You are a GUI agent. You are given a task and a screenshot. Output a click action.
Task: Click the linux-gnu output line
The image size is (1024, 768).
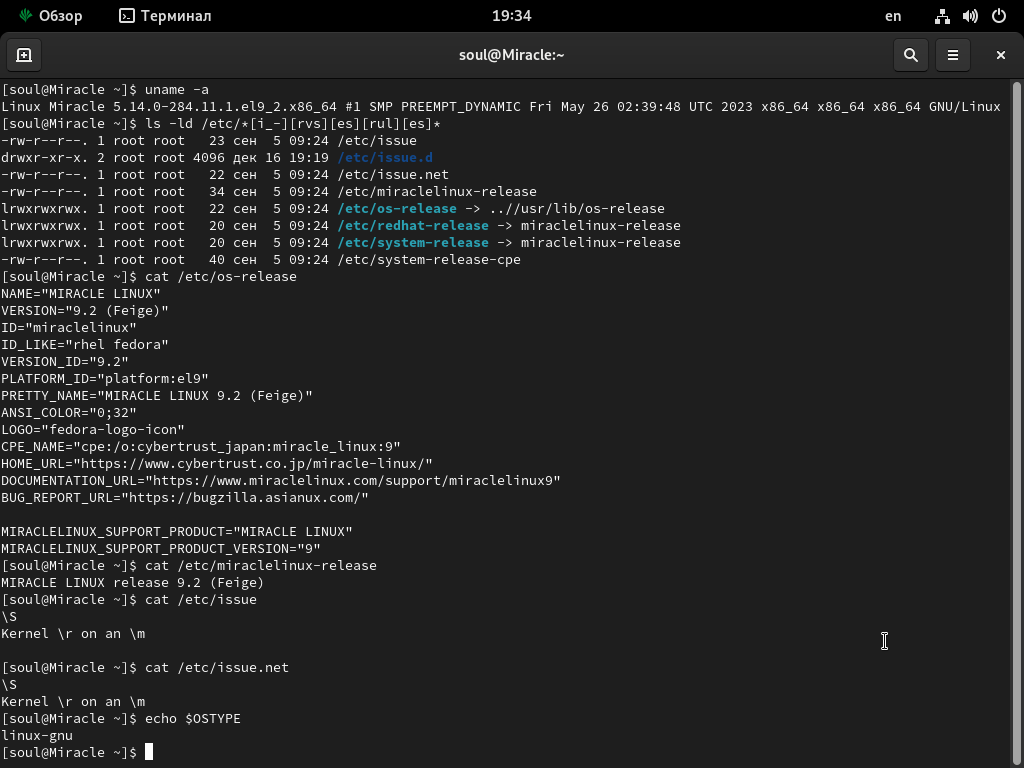point(37,735)
